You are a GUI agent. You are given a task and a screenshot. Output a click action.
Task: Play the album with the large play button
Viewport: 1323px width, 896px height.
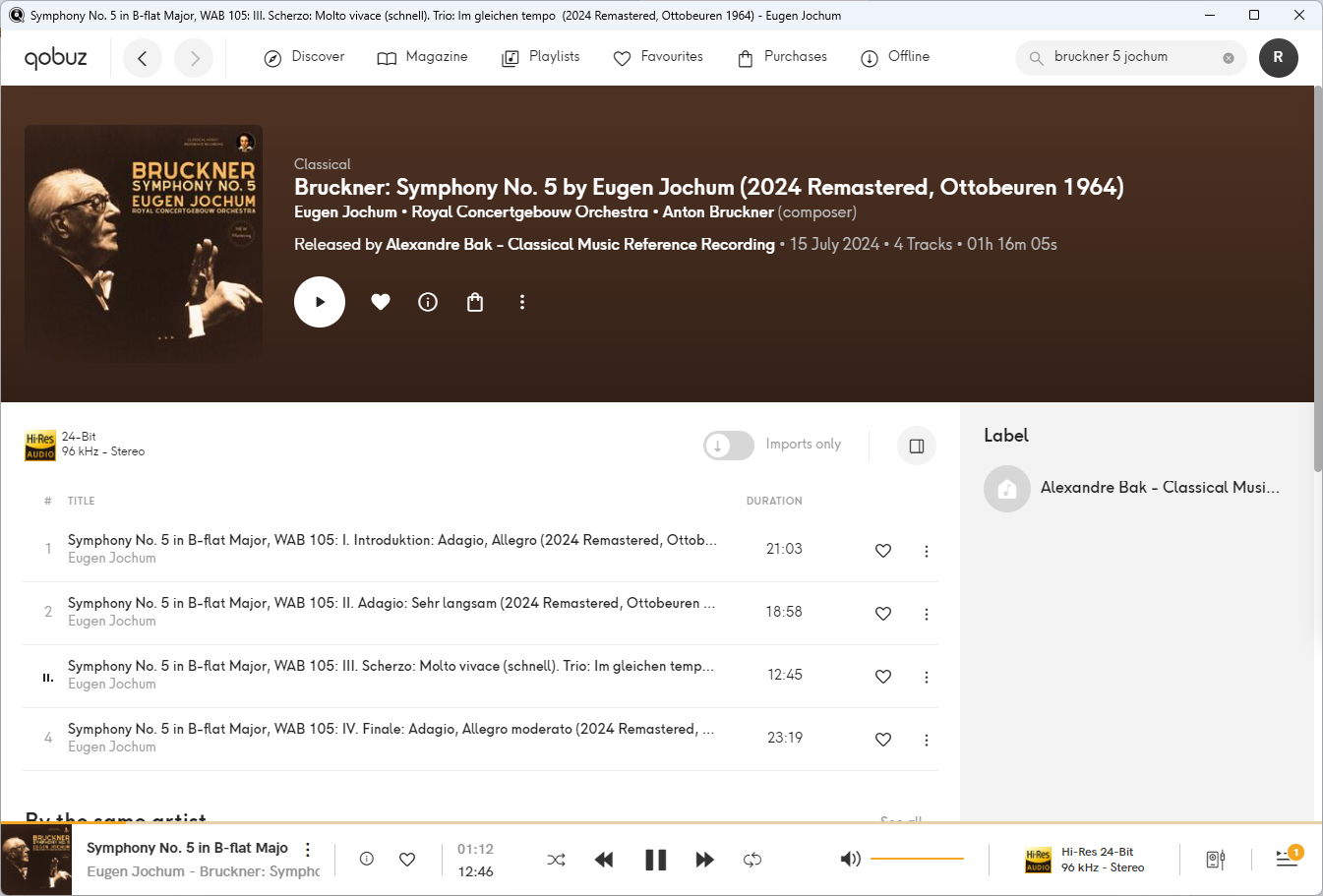[320, 302]
